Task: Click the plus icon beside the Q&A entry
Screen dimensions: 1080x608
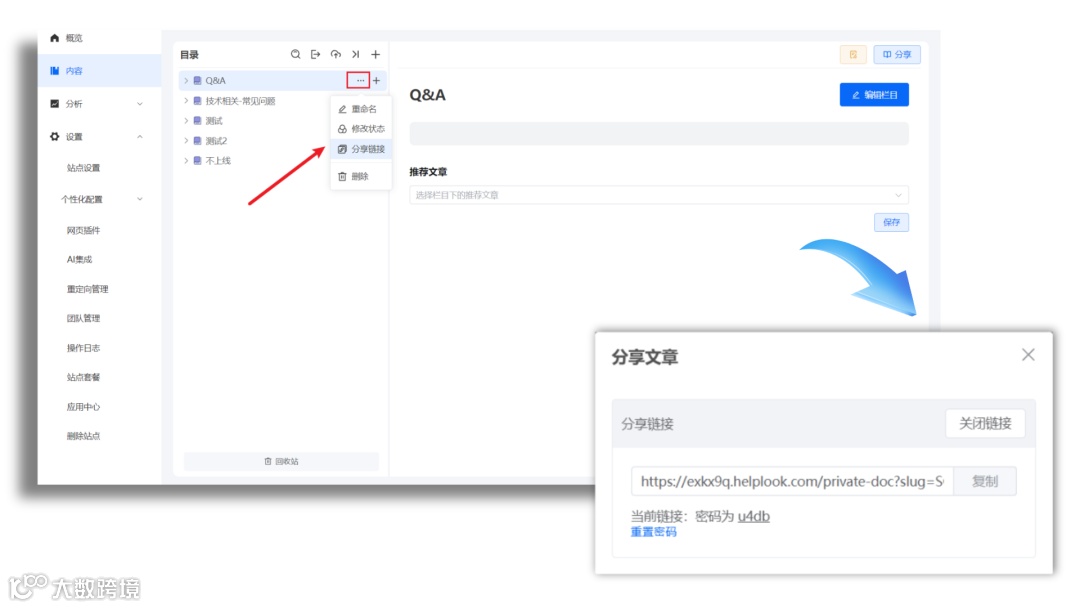Action: pyautogui.click(x=376, y=80)
